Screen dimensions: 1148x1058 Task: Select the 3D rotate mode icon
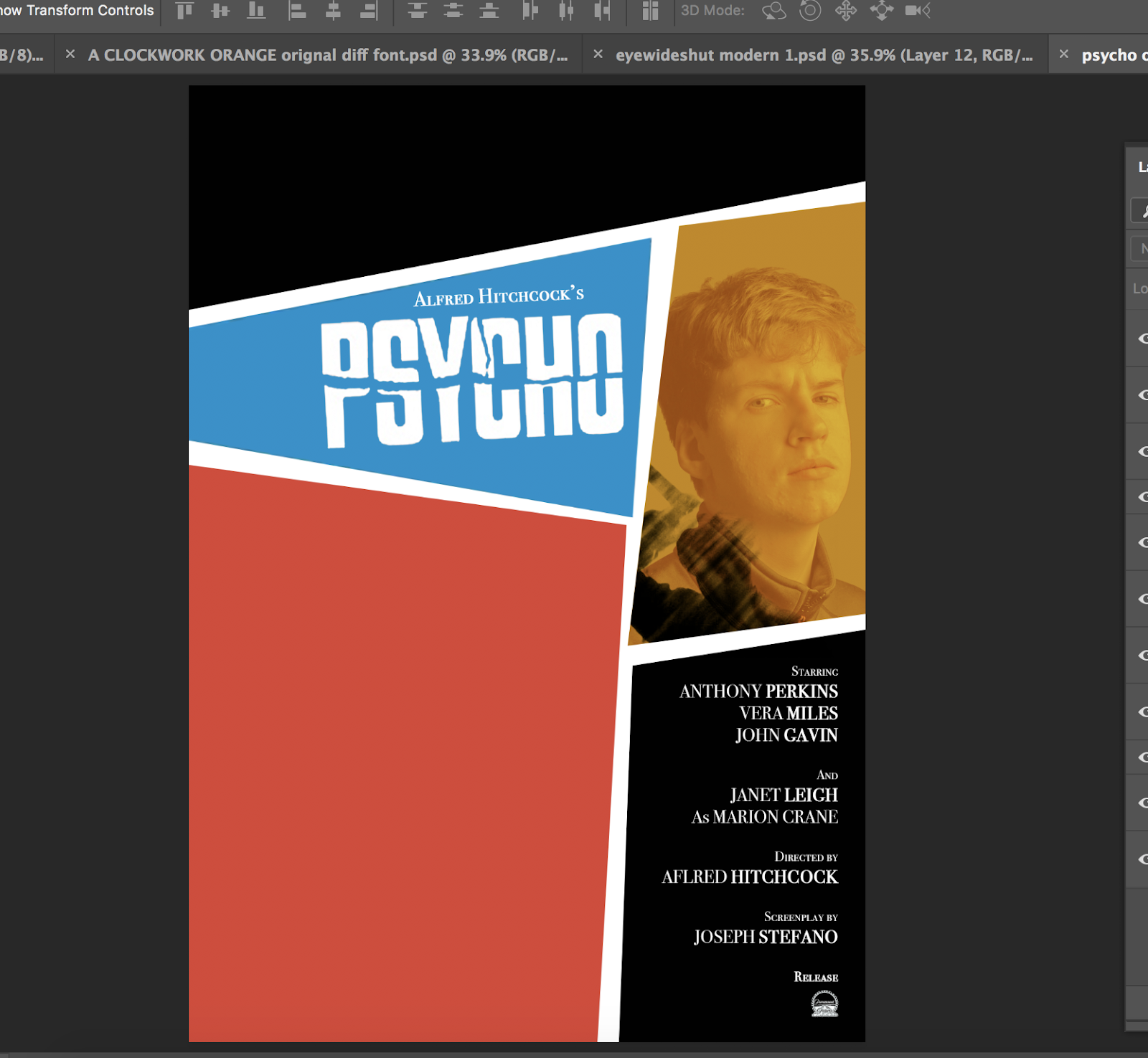point(773,11)
